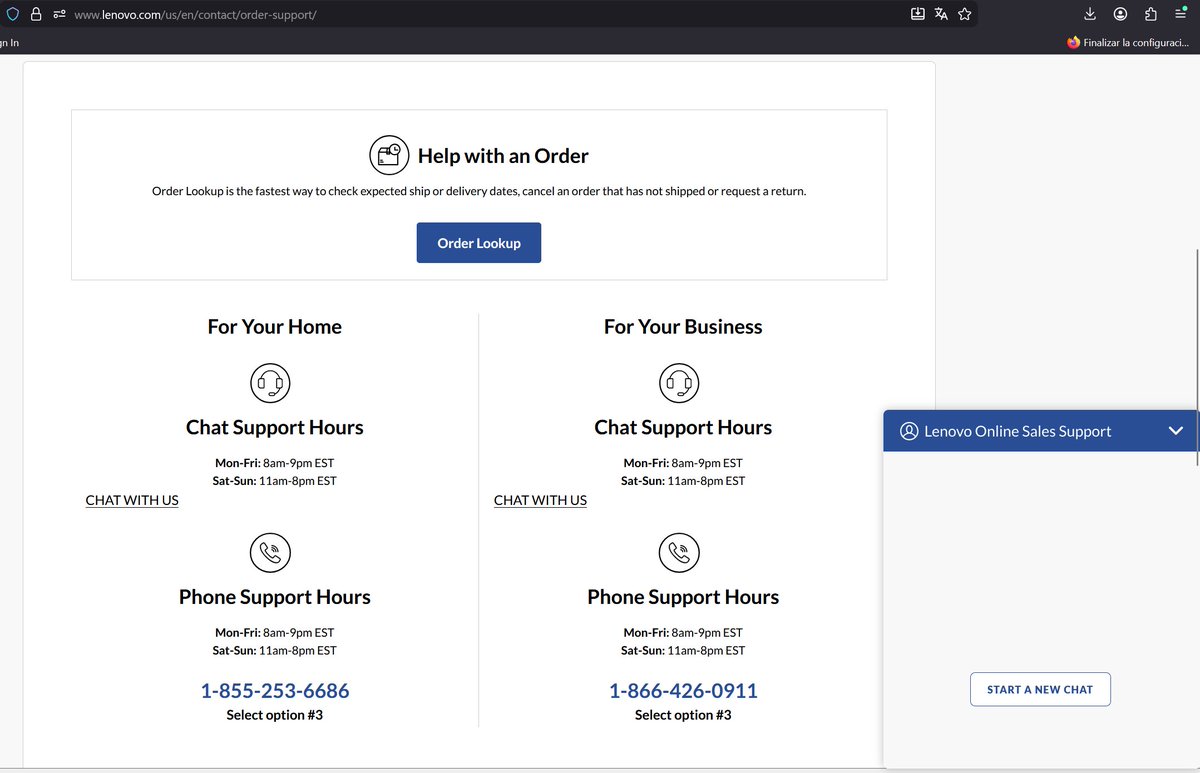
Task: Open the downloads panel icon
Action: (x=1090, y=14)
